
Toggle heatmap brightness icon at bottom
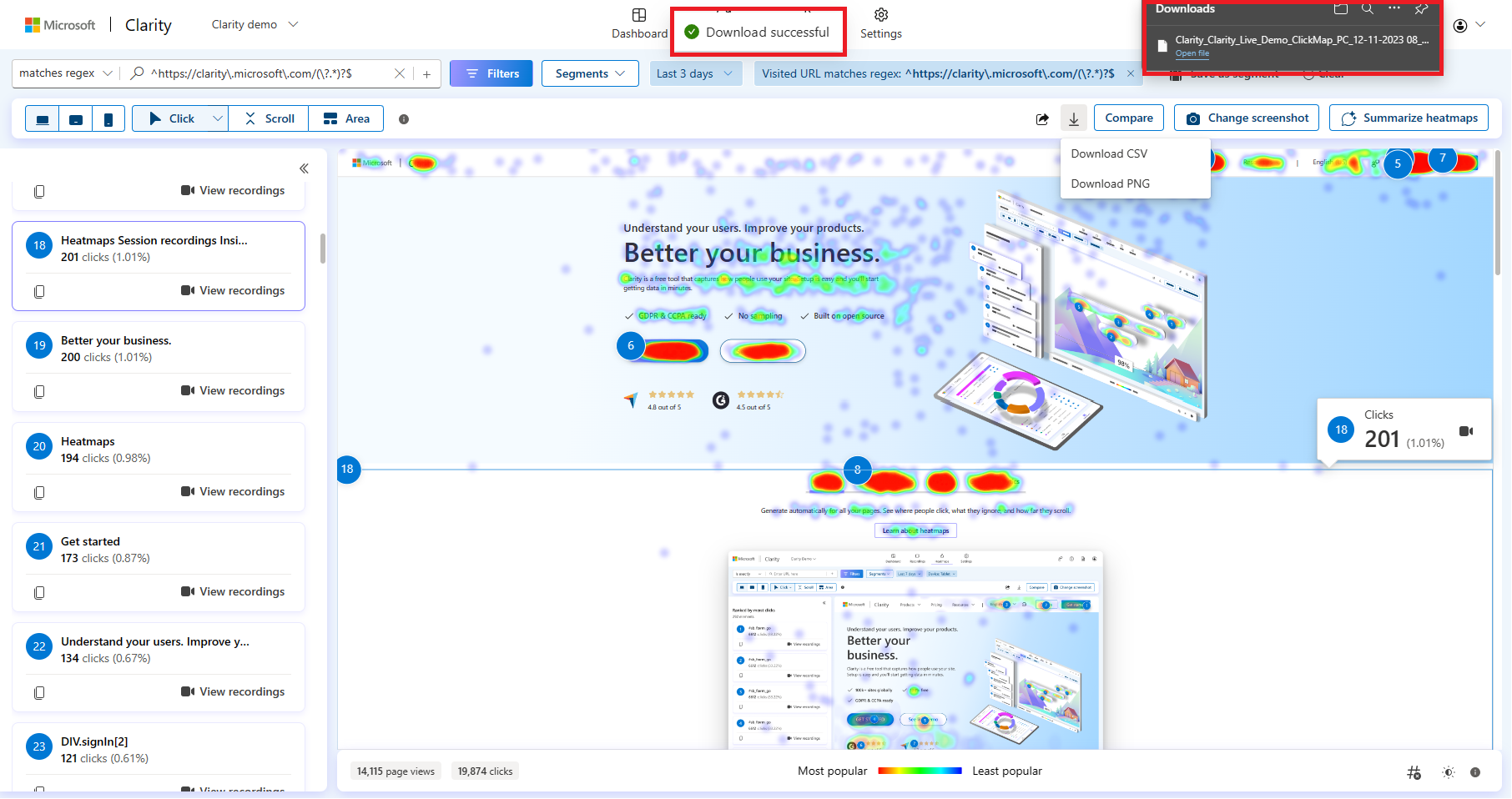(1449, 772)
